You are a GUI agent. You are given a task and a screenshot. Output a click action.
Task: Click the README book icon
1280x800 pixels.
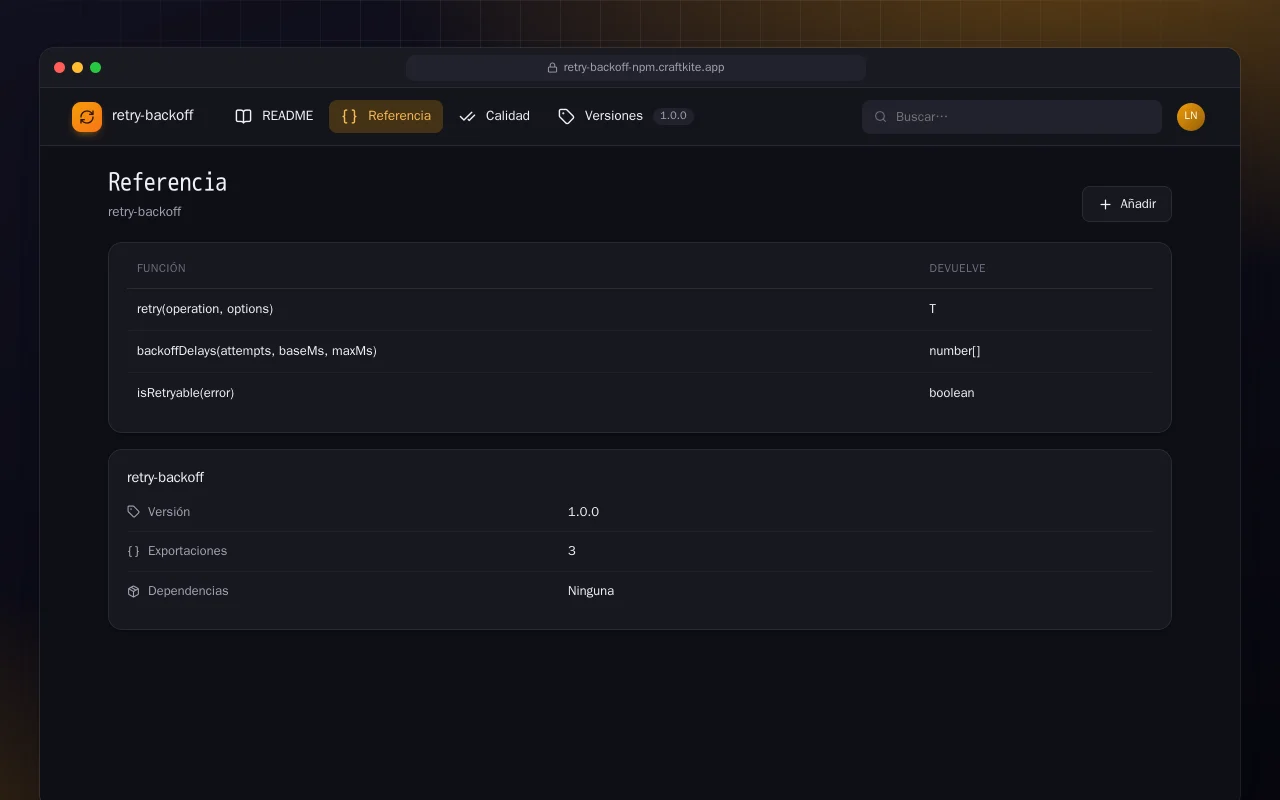(243, 116)
